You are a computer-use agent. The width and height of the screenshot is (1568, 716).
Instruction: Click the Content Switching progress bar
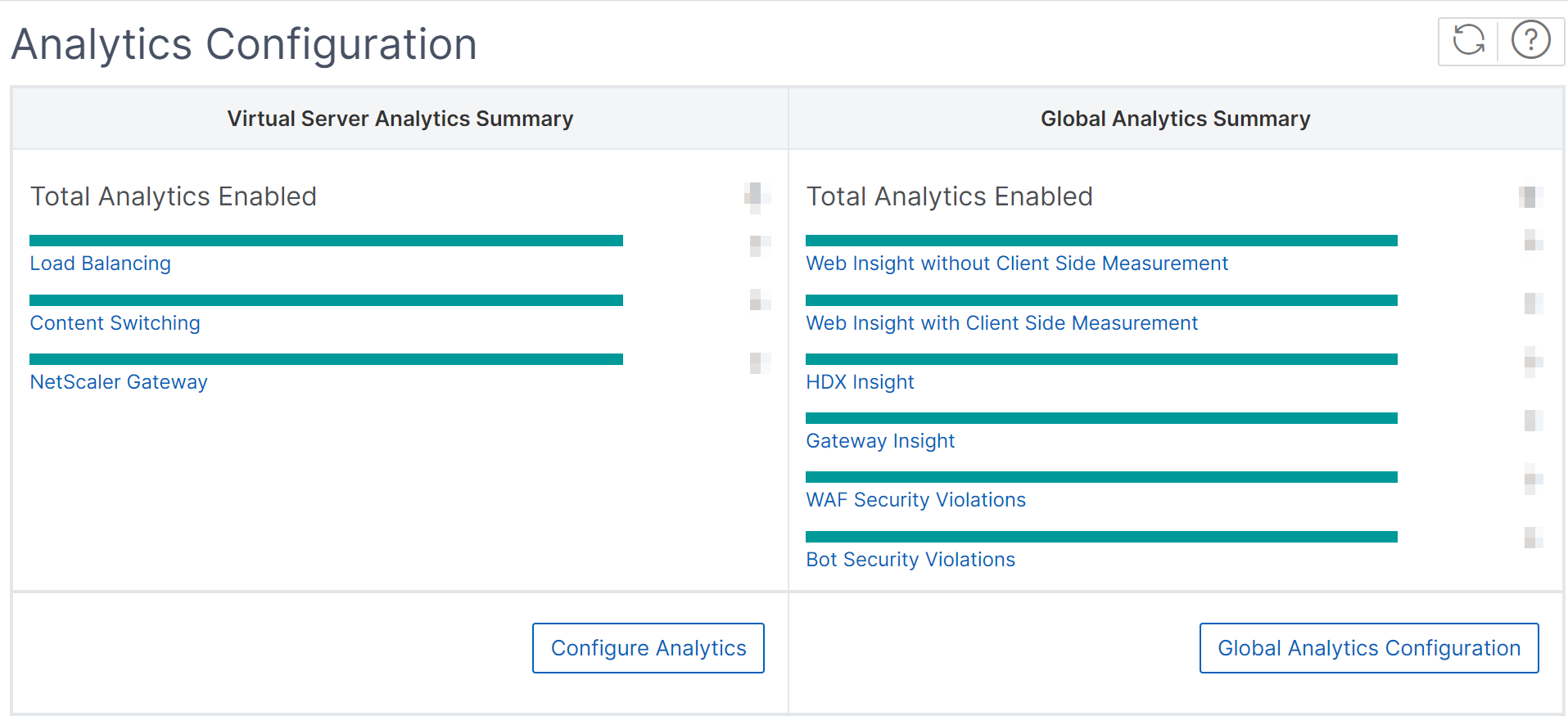pos(327,300)
